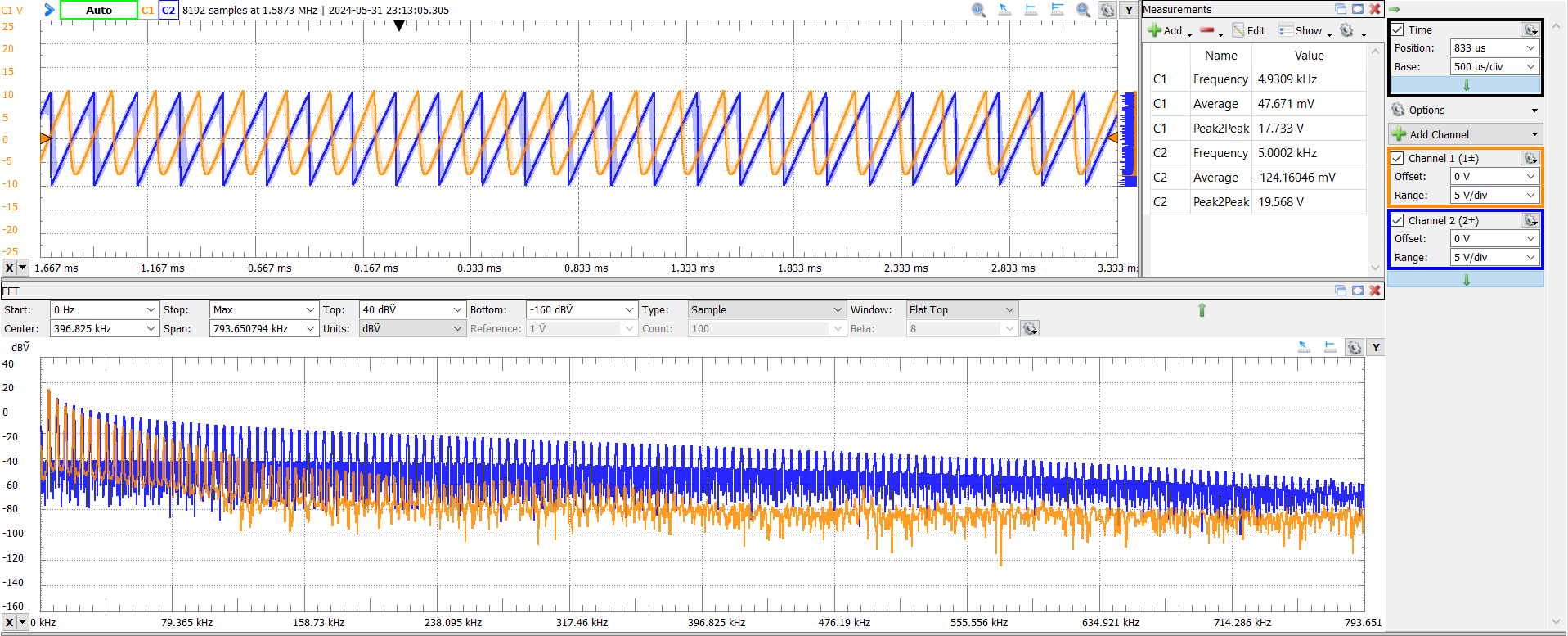Click the red remove measurement icon
Screen dimensions: 1568x636
tap(1207, 31)
